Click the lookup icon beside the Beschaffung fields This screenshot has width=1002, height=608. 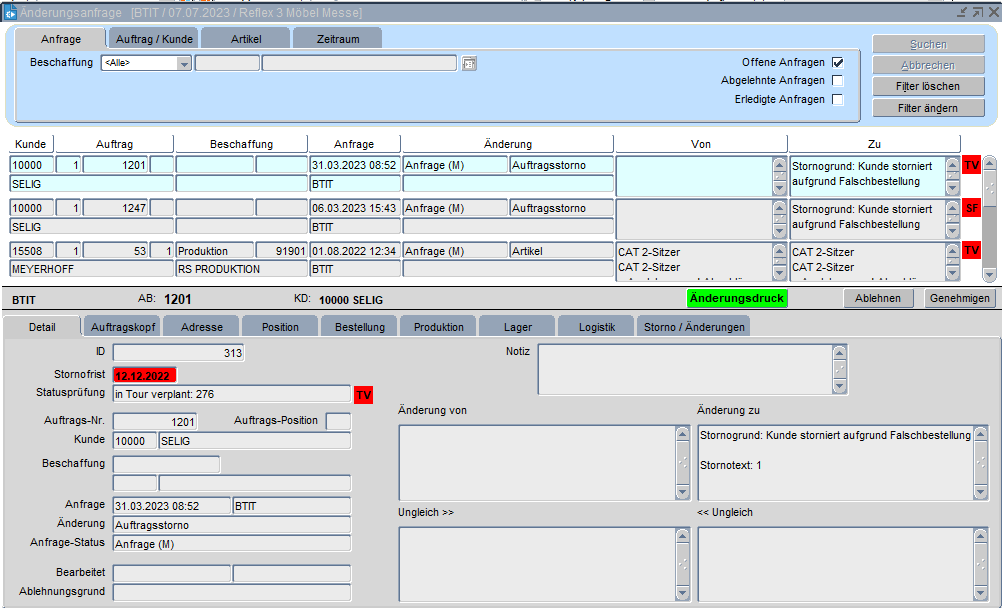(469, 64)
